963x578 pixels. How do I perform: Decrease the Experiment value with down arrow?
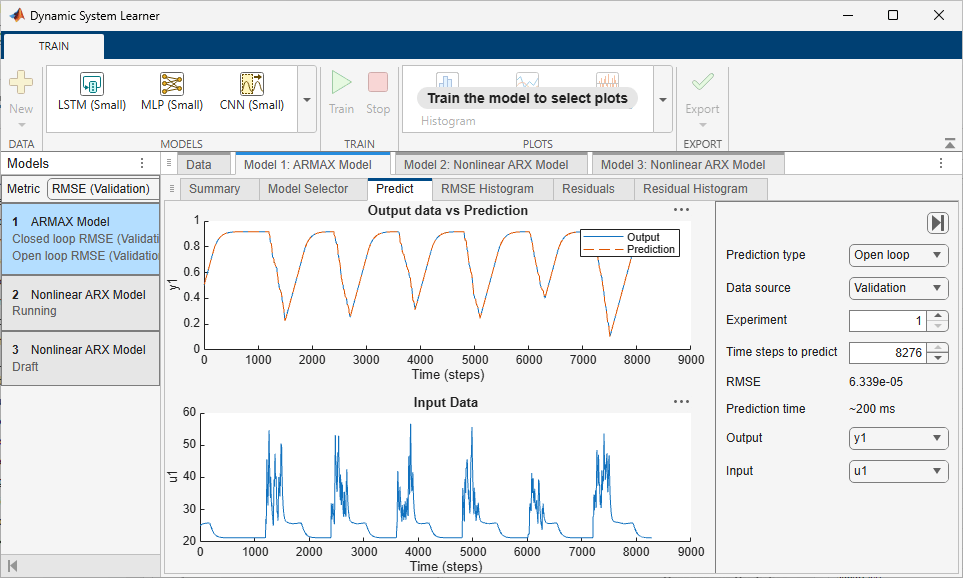click(x=937, y=326)
